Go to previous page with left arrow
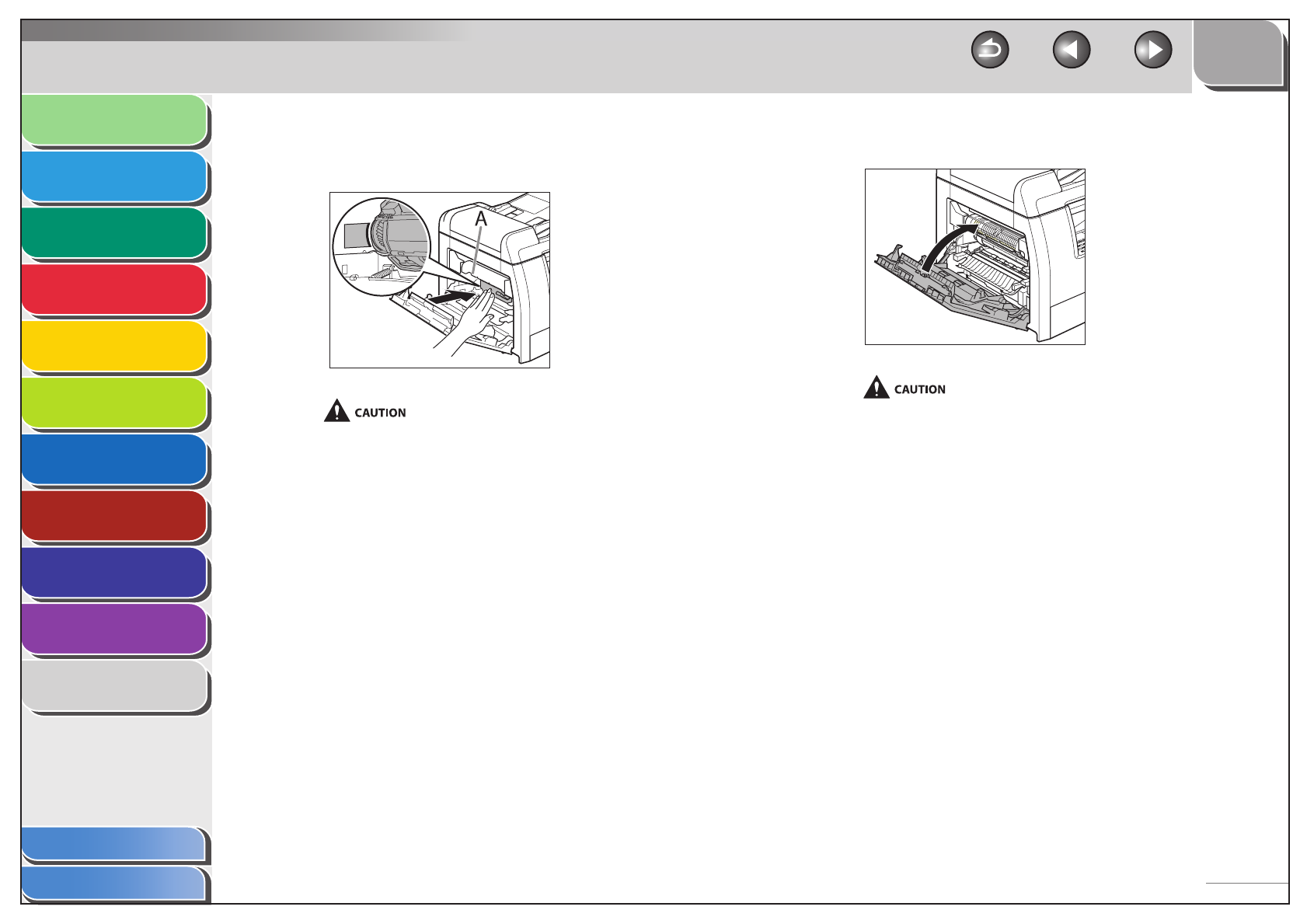1307x924 pixels. 1072,51
